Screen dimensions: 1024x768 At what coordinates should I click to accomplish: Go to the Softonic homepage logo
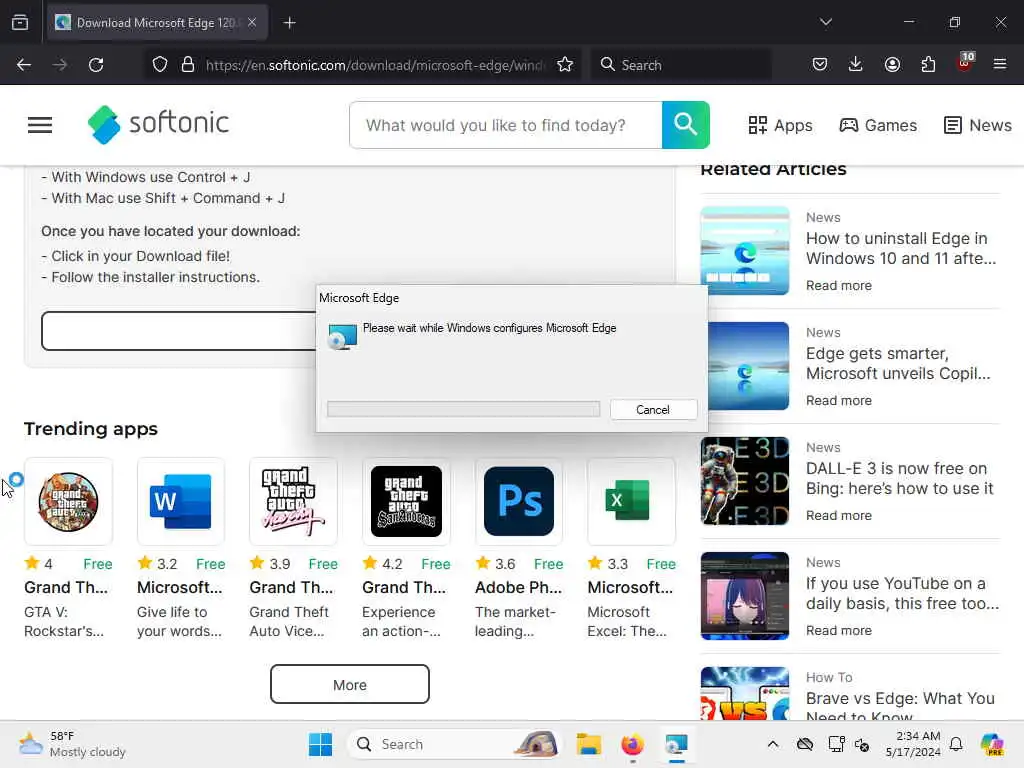(159, 124)
